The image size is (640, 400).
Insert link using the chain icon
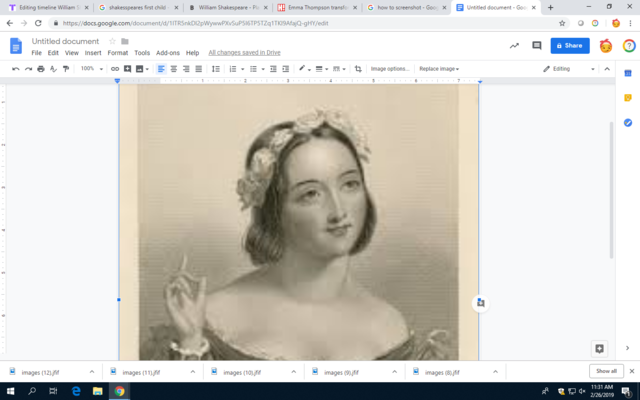pos(115,69)
